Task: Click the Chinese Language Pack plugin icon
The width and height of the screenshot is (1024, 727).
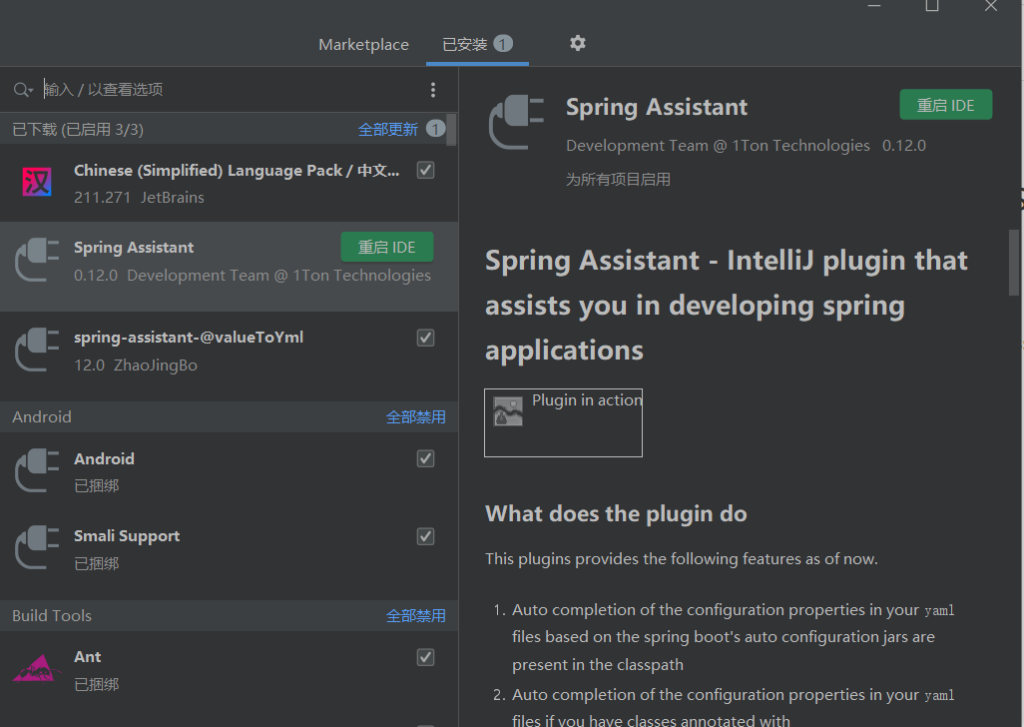Action: [x=37, y=182]
